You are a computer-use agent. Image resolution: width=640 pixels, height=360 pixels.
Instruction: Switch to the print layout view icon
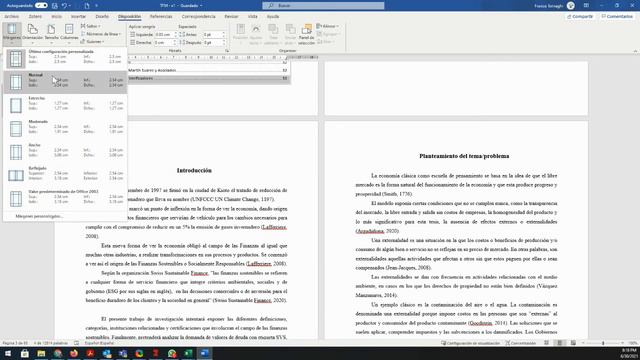coord(560,343)
